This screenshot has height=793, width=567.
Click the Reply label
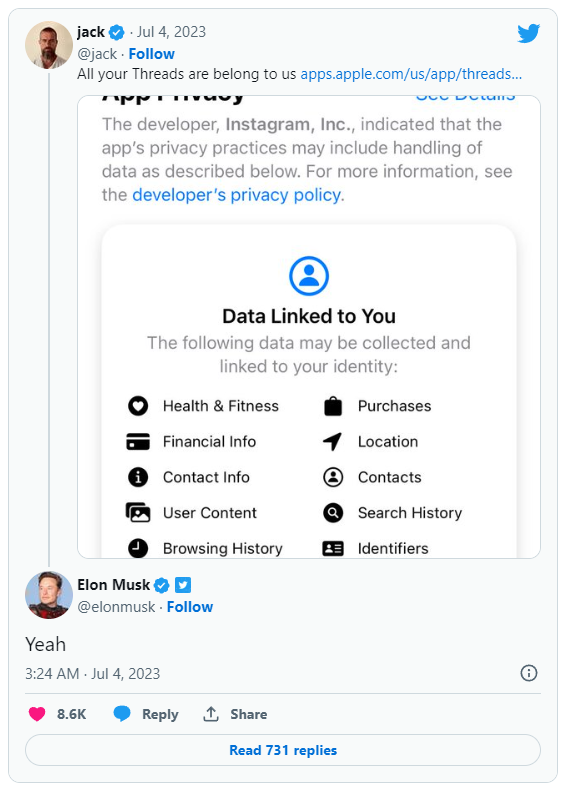coord(160,714)
